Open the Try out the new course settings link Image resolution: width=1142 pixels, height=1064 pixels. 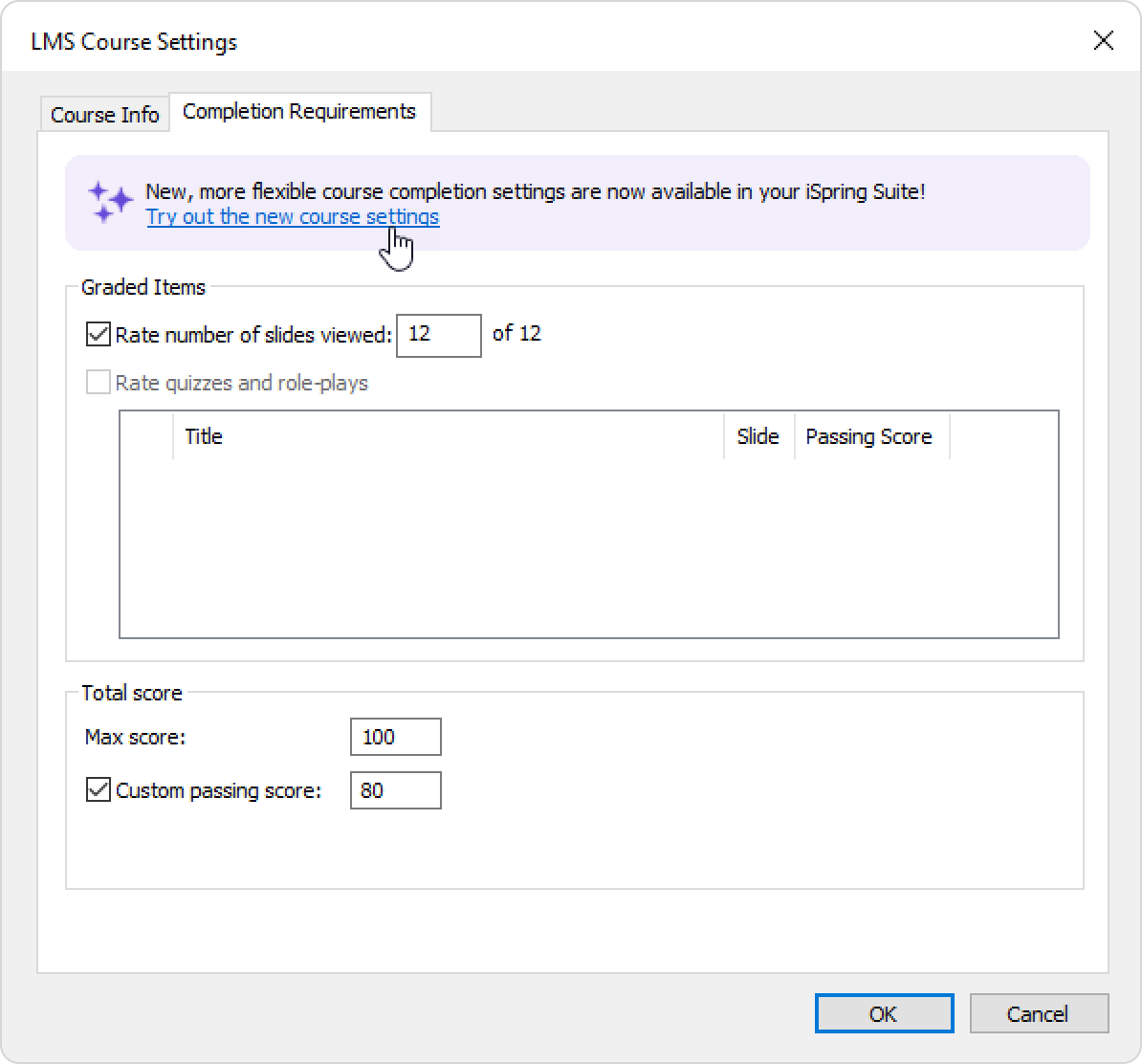[x=293, y=217]
